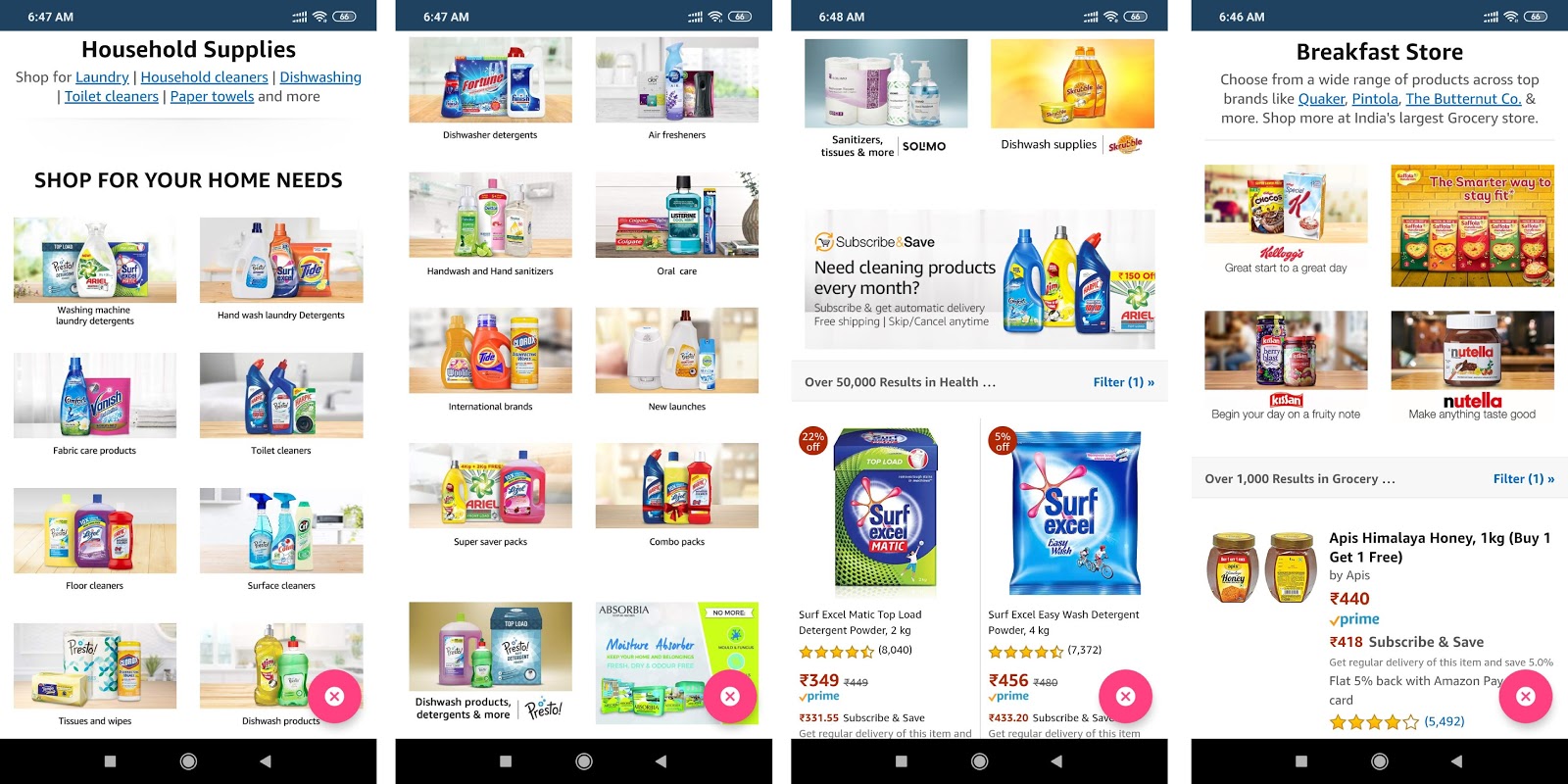Open the Toilet cleaners category tile
This screenshot has width=1568, height=784.
(x=281, y=405)
